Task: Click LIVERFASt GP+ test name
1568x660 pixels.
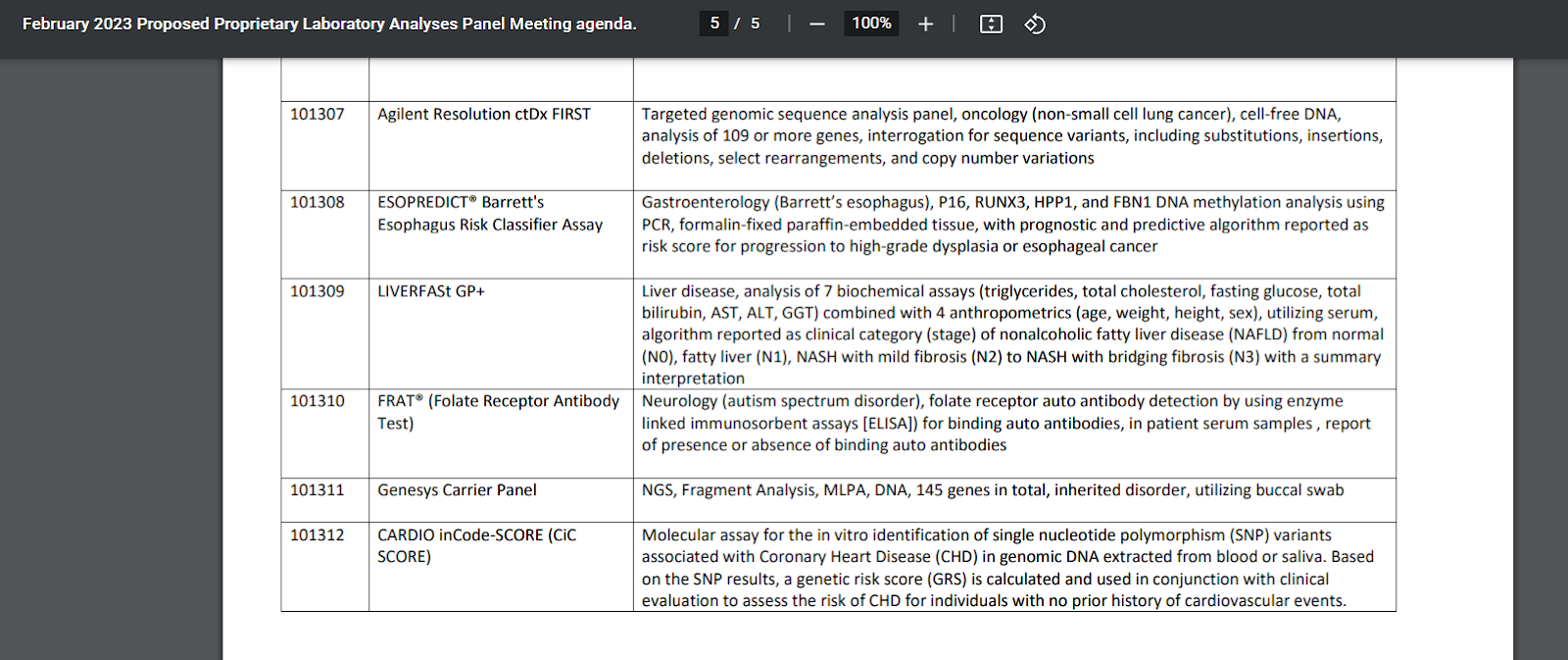Action: point(431,291)
